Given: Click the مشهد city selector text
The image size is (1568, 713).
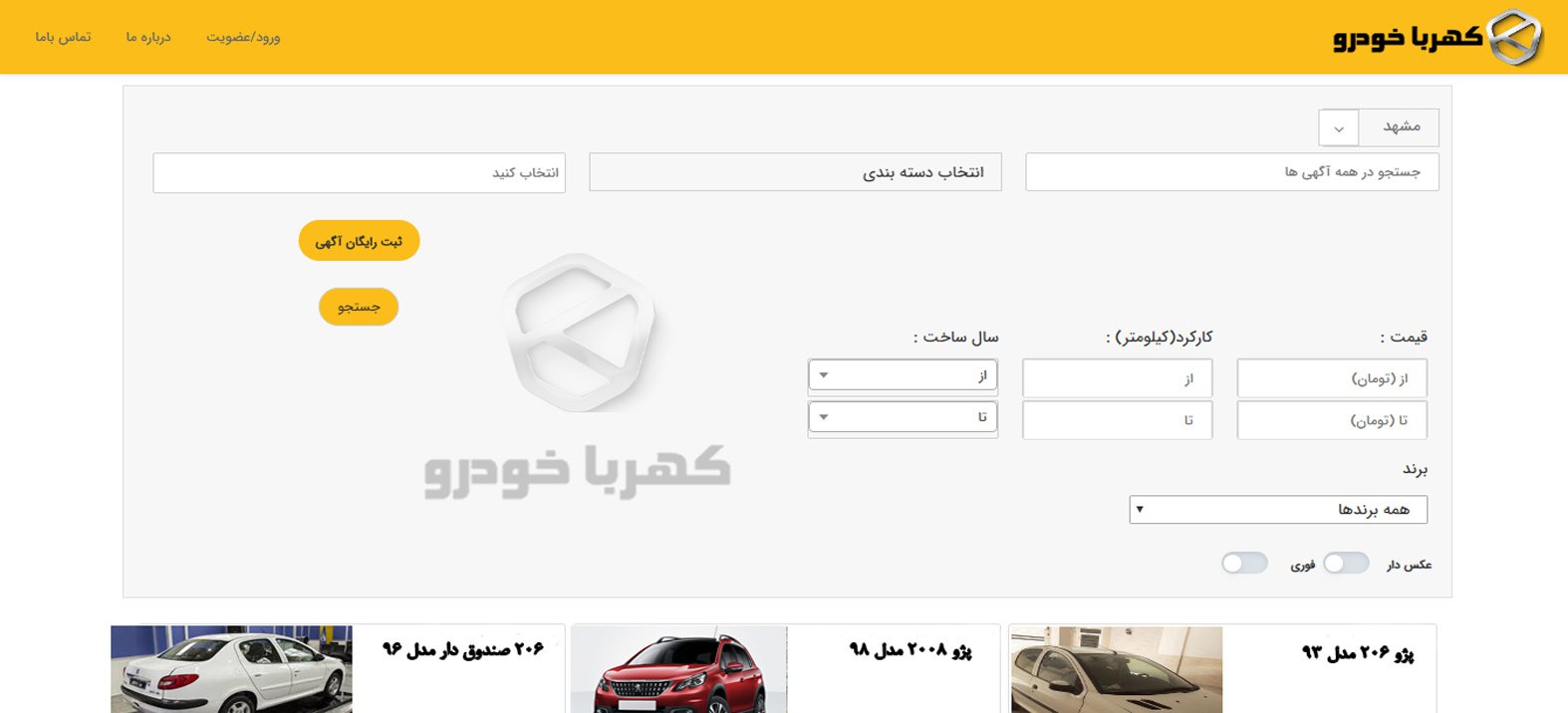Looking at the screenshot, I should (x=1401, y=126).
